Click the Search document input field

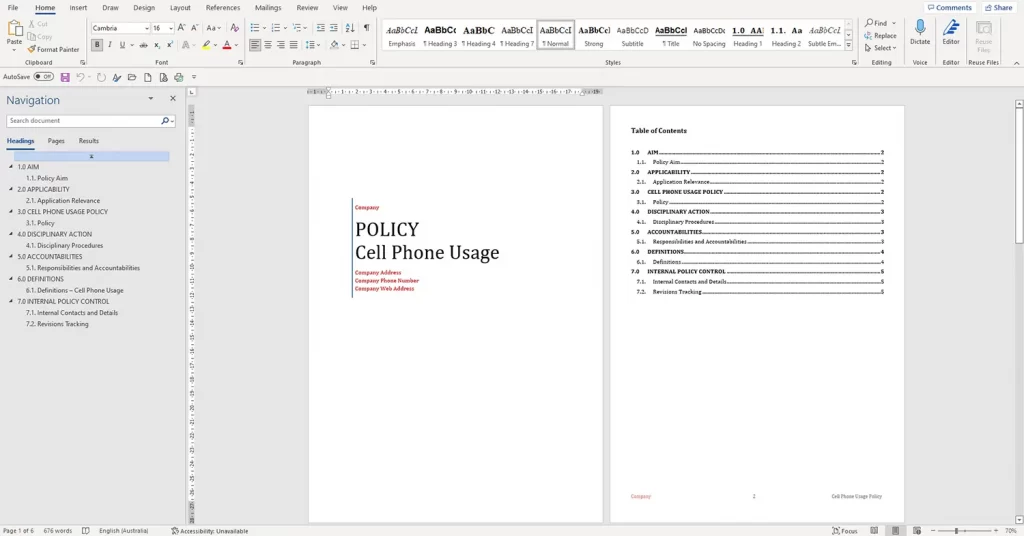[84, 121]
